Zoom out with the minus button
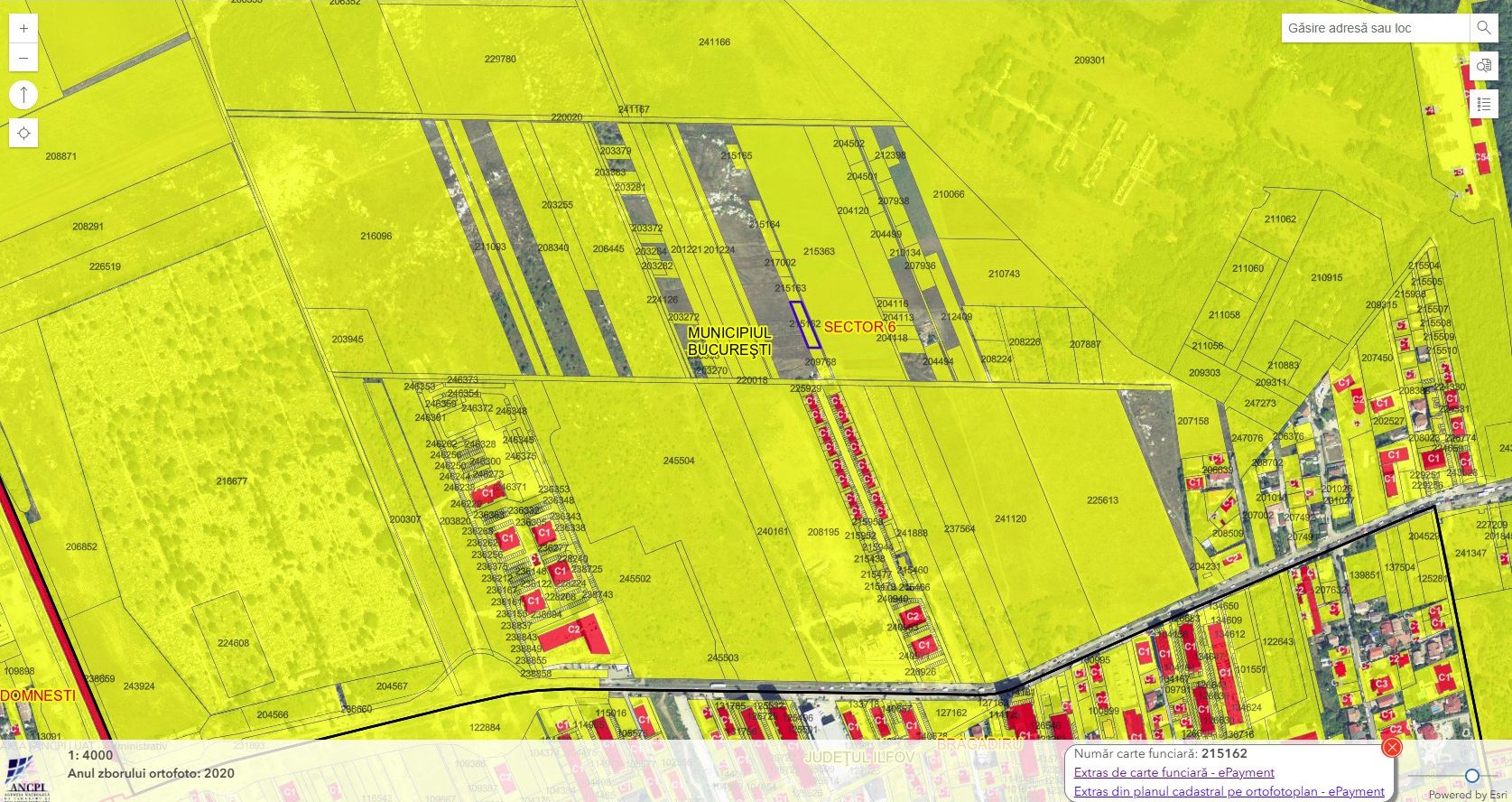The width and height of the screenshot is (1512, 802). pos(23,58)
